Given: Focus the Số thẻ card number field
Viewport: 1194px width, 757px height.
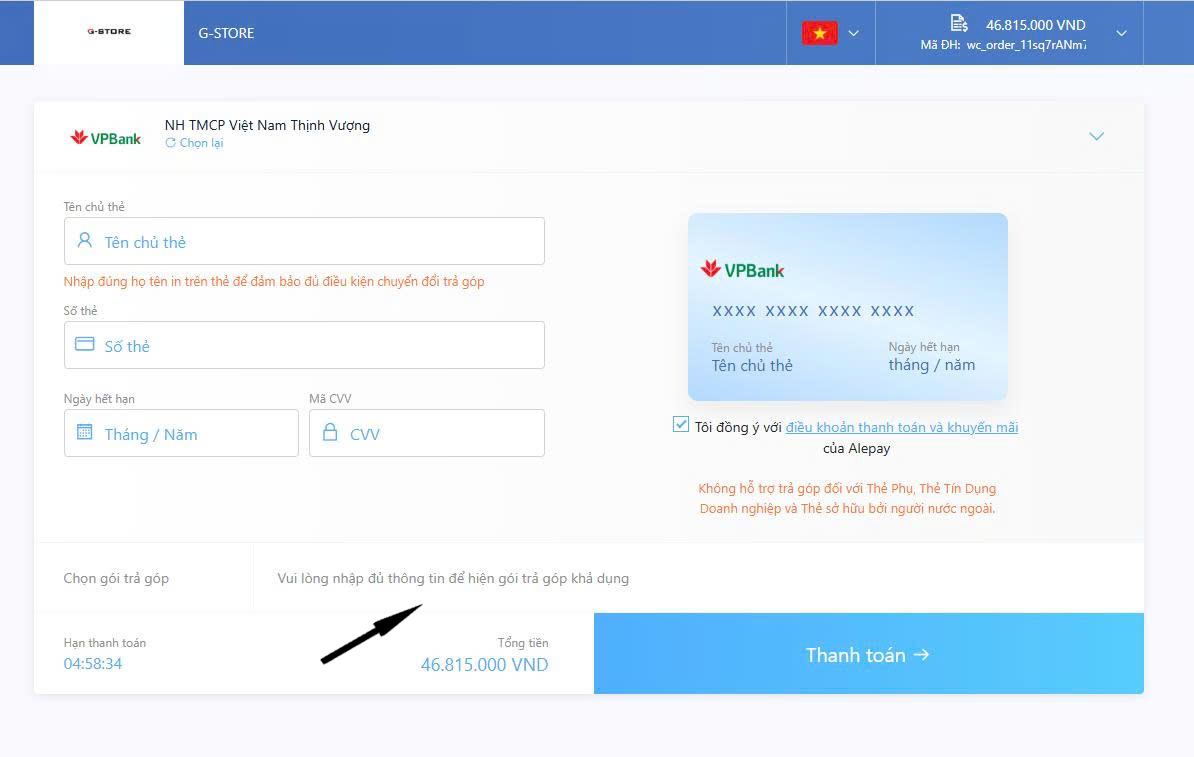Looking at the screenshot, I should pyautogui.click(x=320, y=345).
